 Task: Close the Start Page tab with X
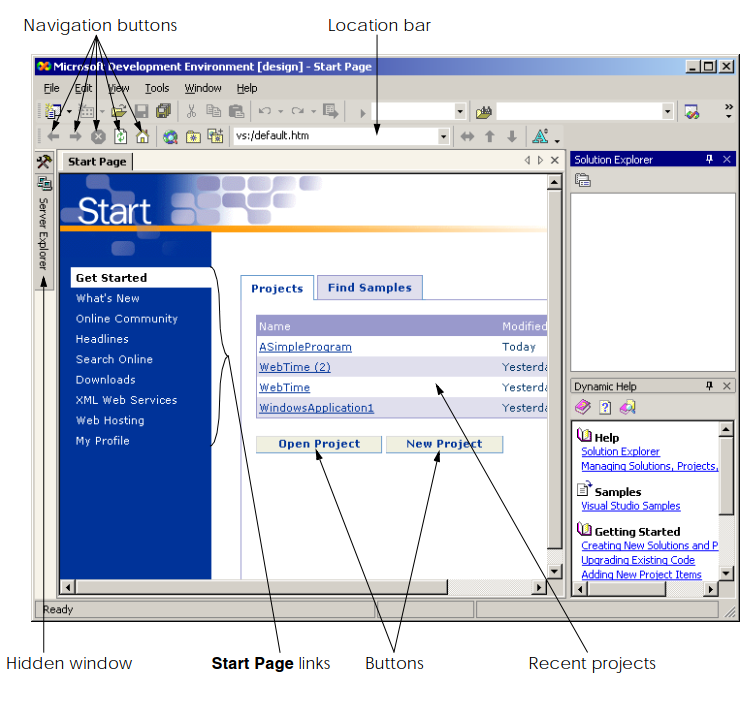[x=554, y=160]
